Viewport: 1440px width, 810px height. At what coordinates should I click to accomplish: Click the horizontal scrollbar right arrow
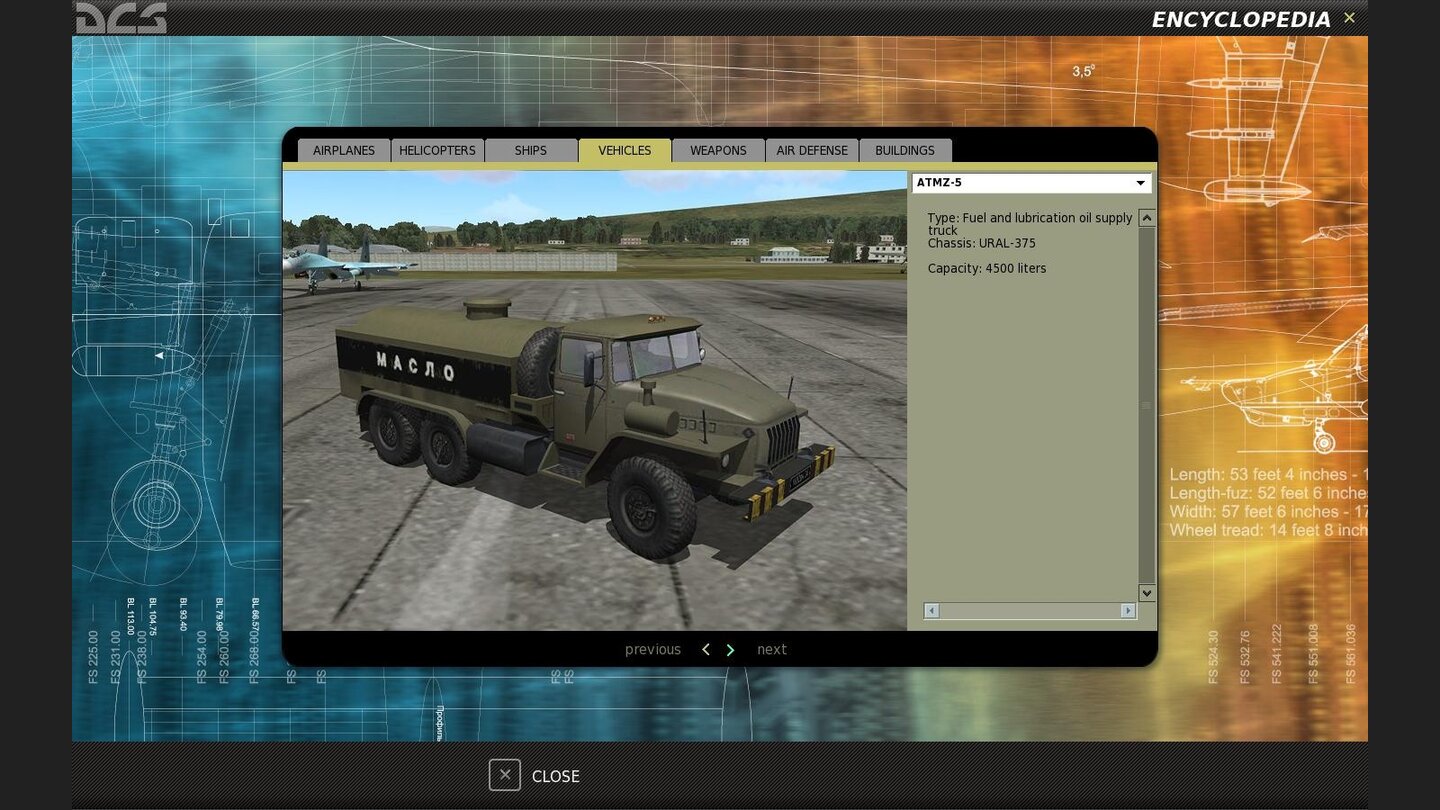[x=1128, y=610]
